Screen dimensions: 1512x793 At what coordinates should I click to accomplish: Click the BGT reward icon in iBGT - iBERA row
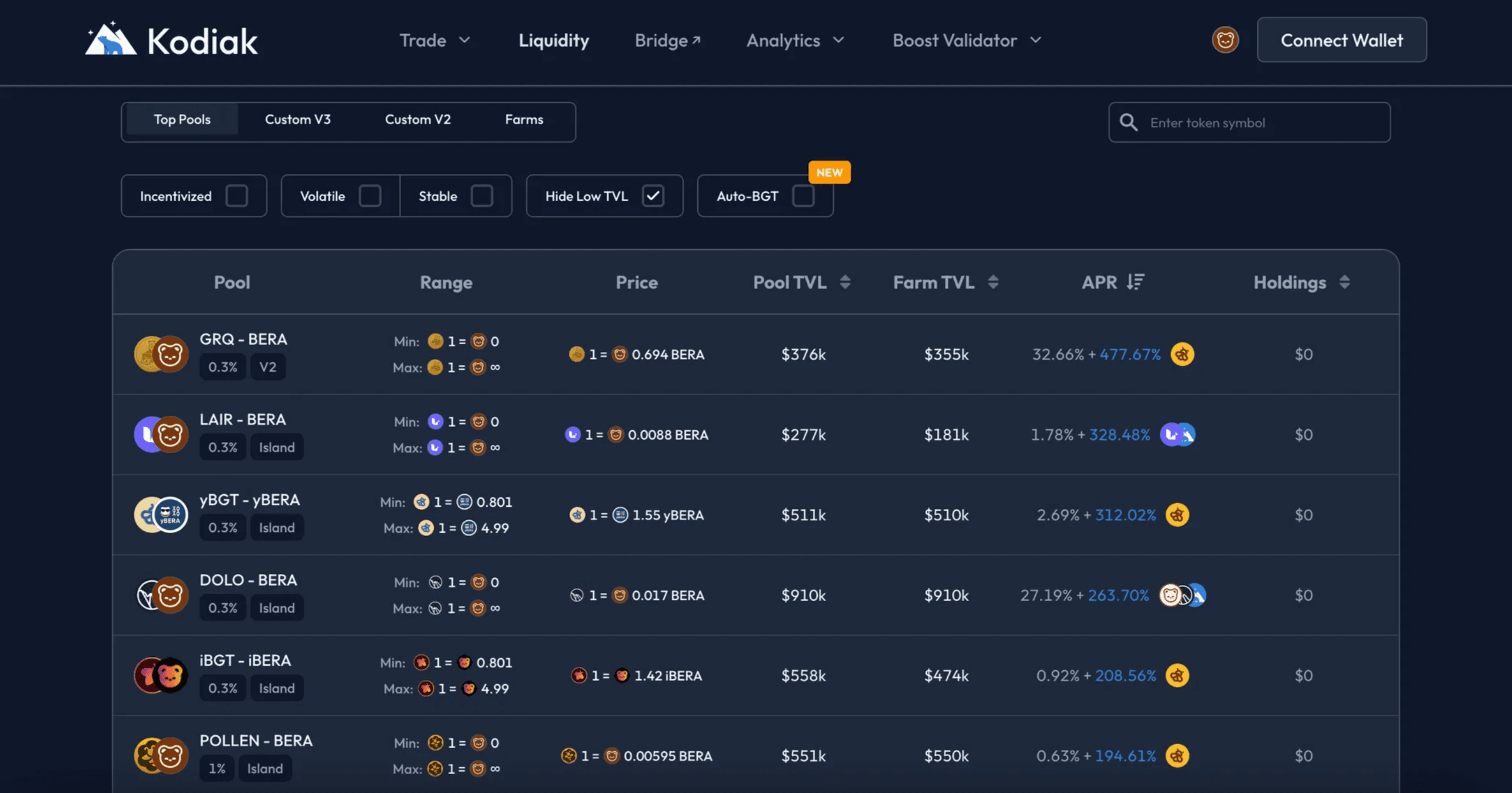point(1178,675)
